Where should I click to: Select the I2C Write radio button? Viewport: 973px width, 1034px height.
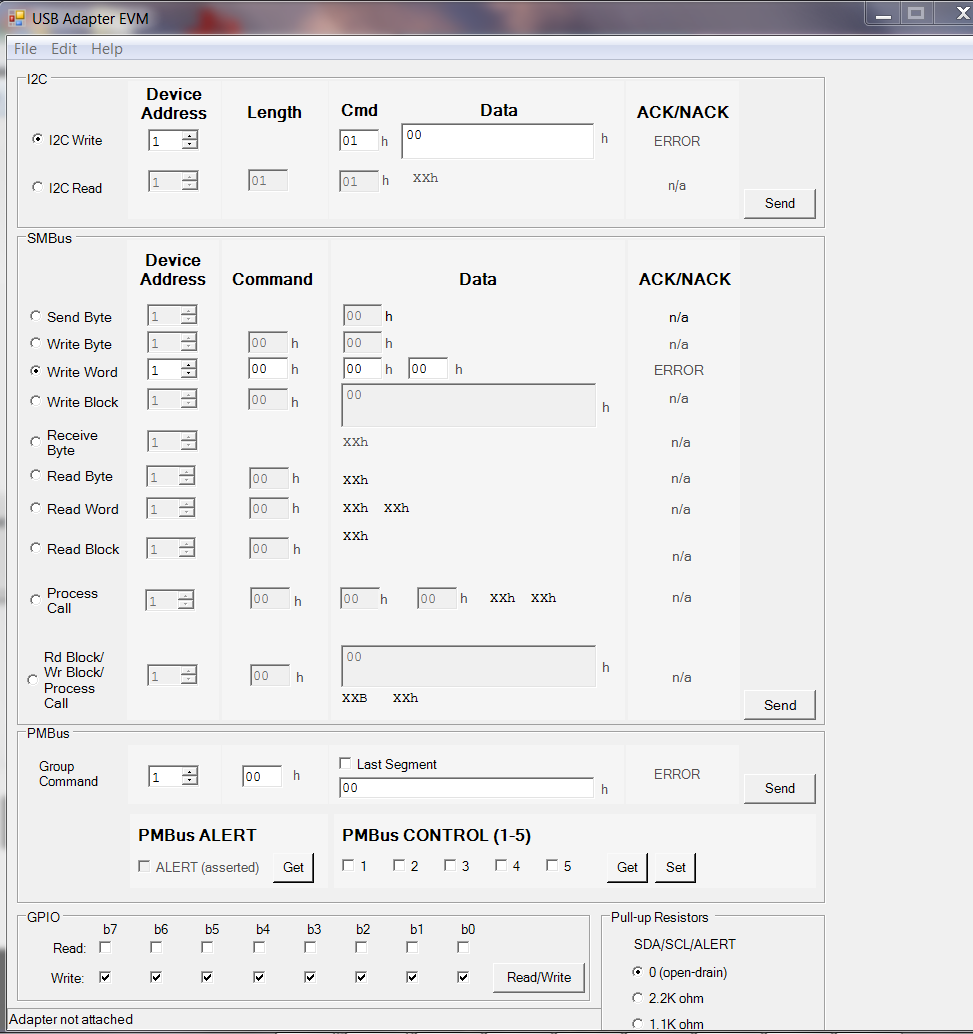(x=38, y=139)
